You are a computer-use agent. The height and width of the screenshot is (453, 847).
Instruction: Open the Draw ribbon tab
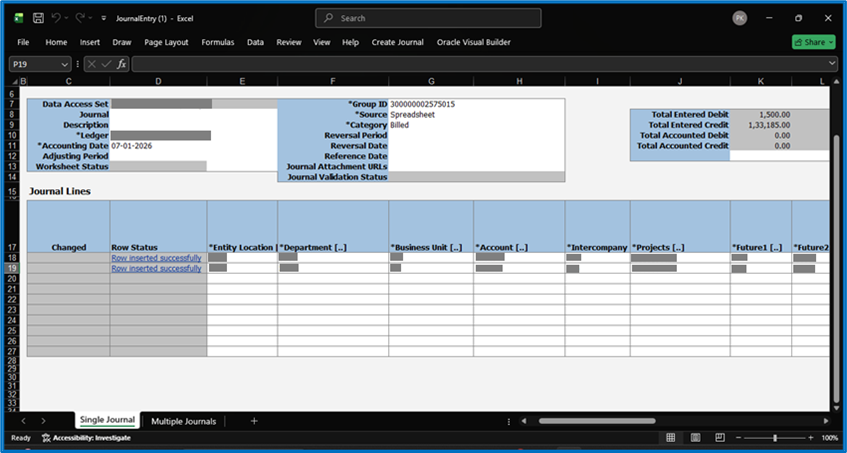click(122, 42)
